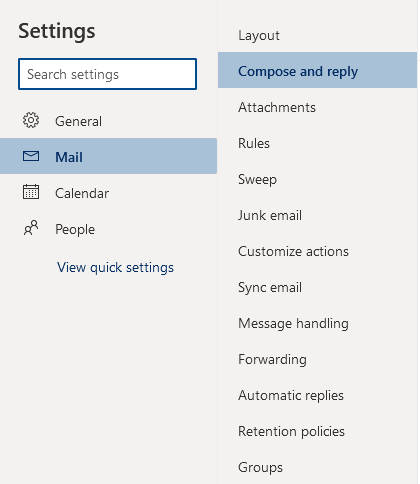
Task: Click the Mail envelope icon
Action: pyautogui.click(x=31, y=156)
